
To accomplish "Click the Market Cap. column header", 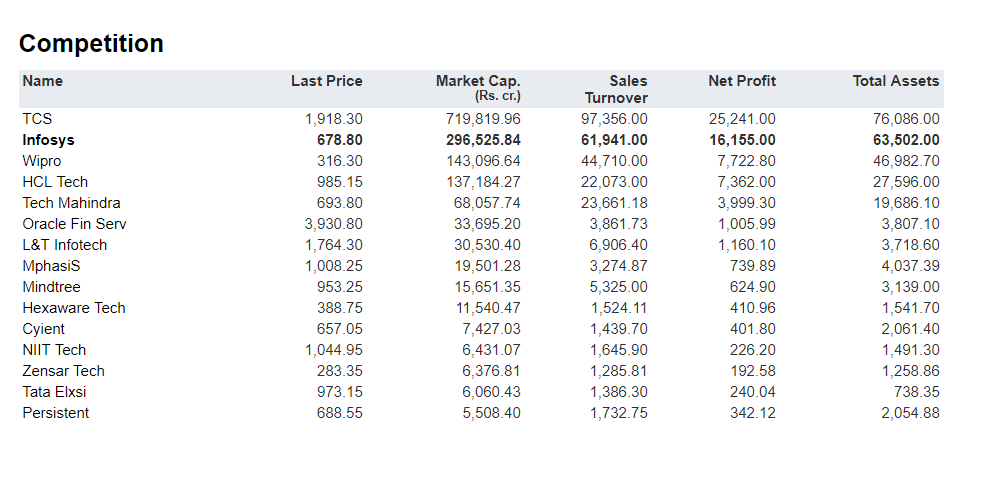I will (x=478, y=81).
